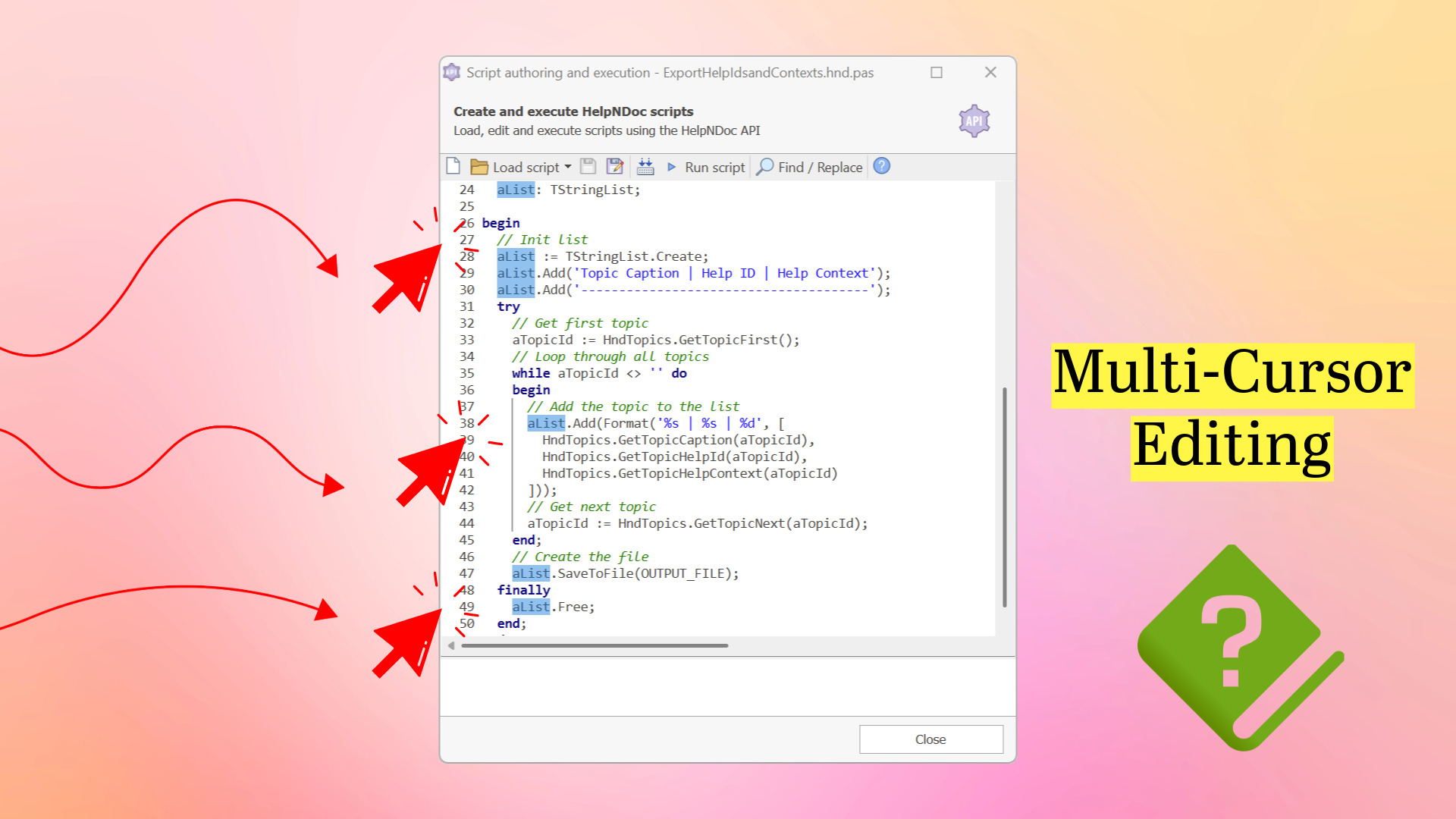Click 'aList.Free;' on line 49
The height and width of the screenshot is (819, 1456).
(x=554, y=607)
